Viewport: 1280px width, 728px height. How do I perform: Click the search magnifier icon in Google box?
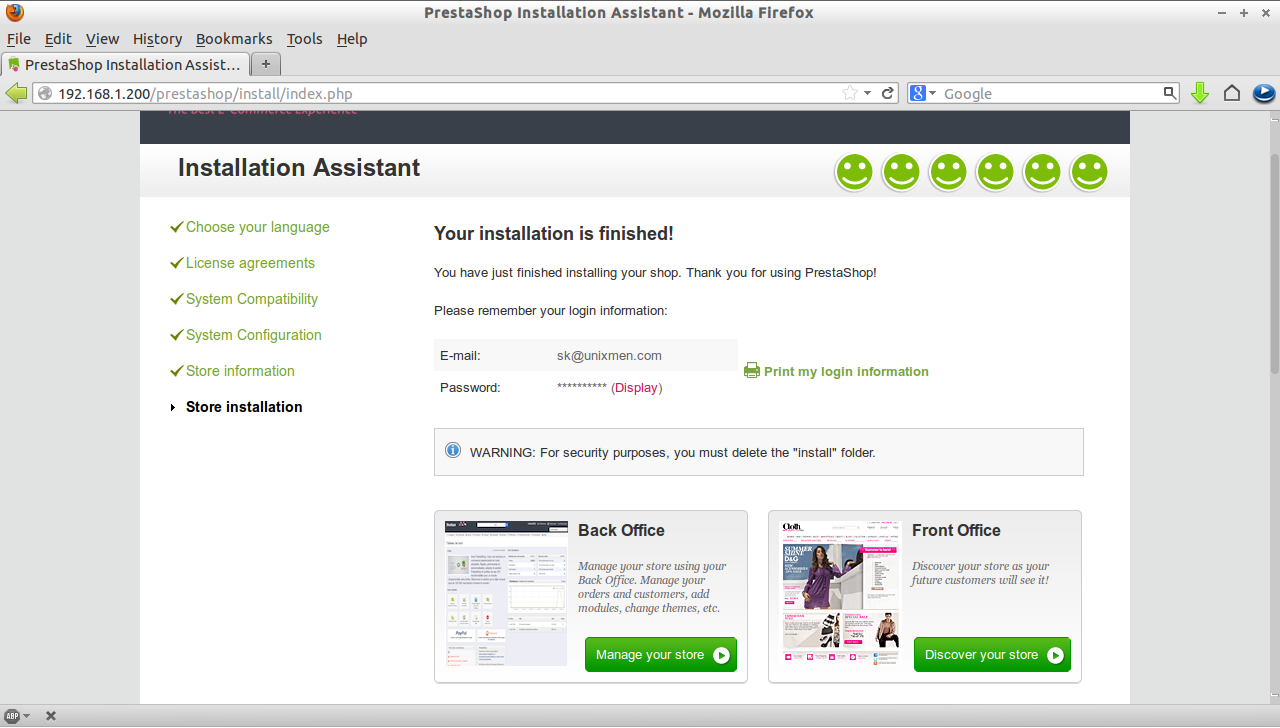coord(1170,93)
